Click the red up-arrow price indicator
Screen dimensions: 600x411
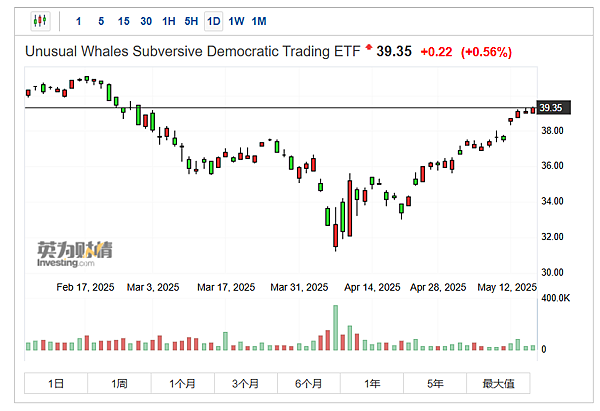point(368,47)
